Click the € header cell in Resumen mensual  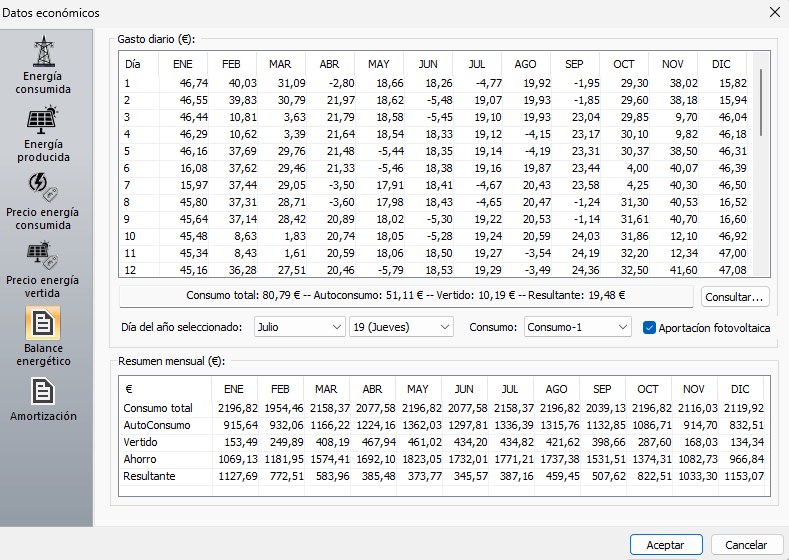click(x=165, y=389)
